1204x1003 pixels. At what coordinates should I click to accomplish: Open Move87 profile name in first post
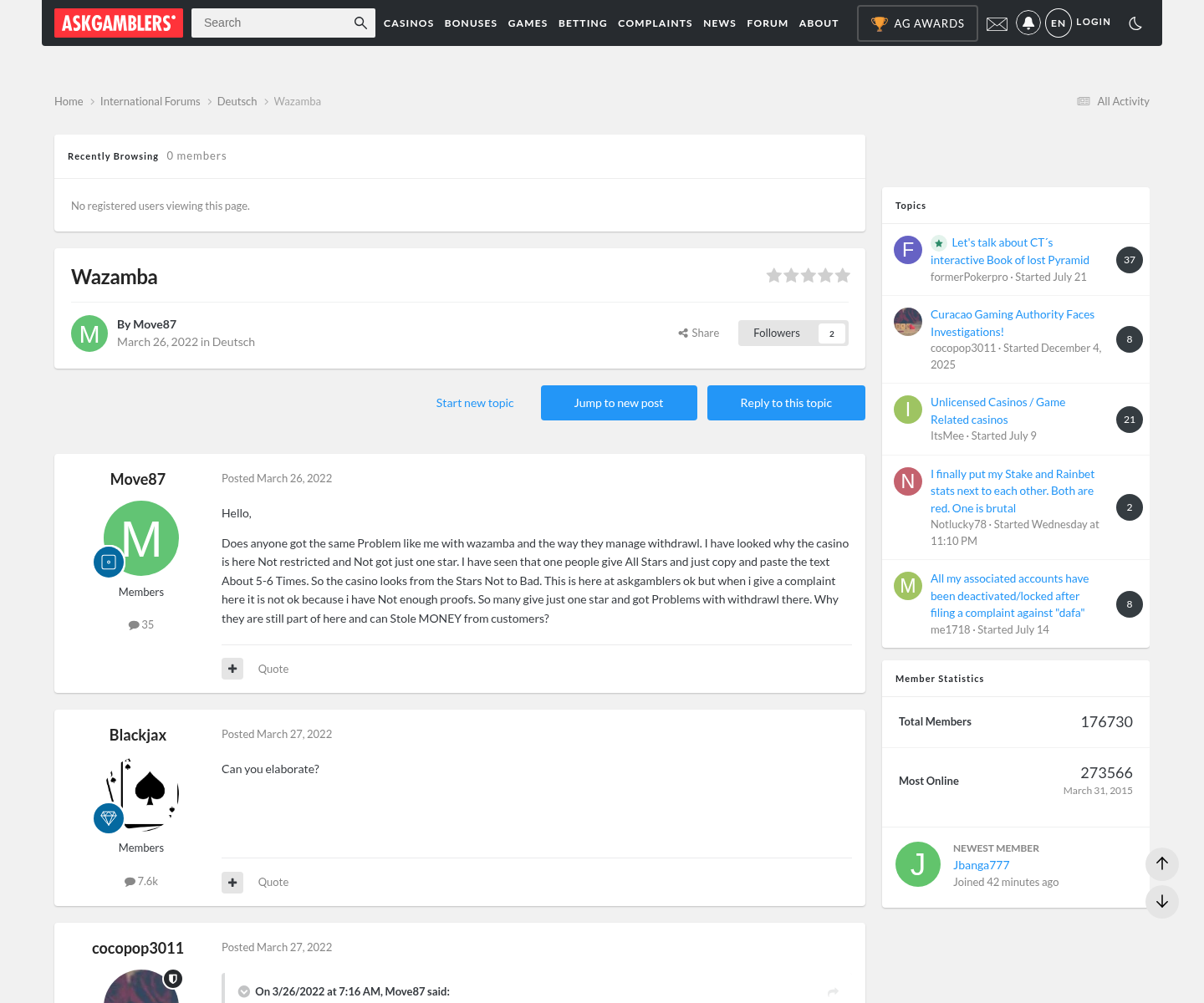(x=138, y=479)
